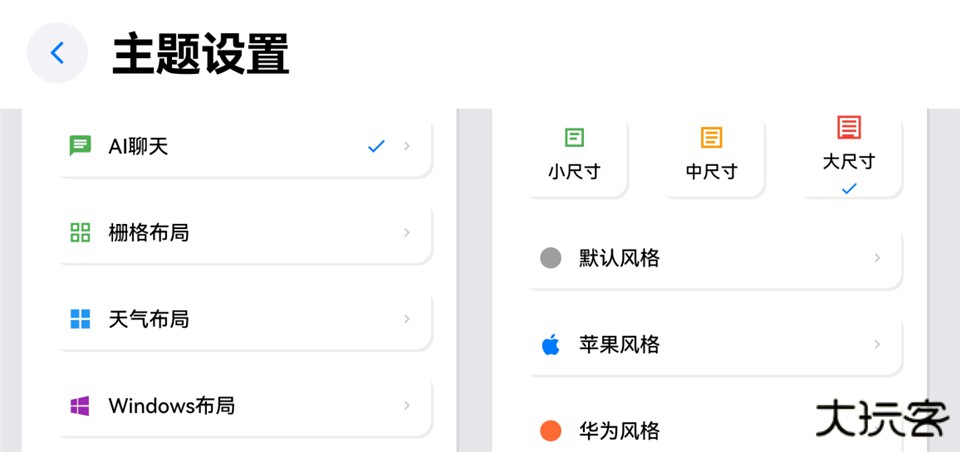Choose the 中尺寸 medium size option

click(x=711, y=160)
